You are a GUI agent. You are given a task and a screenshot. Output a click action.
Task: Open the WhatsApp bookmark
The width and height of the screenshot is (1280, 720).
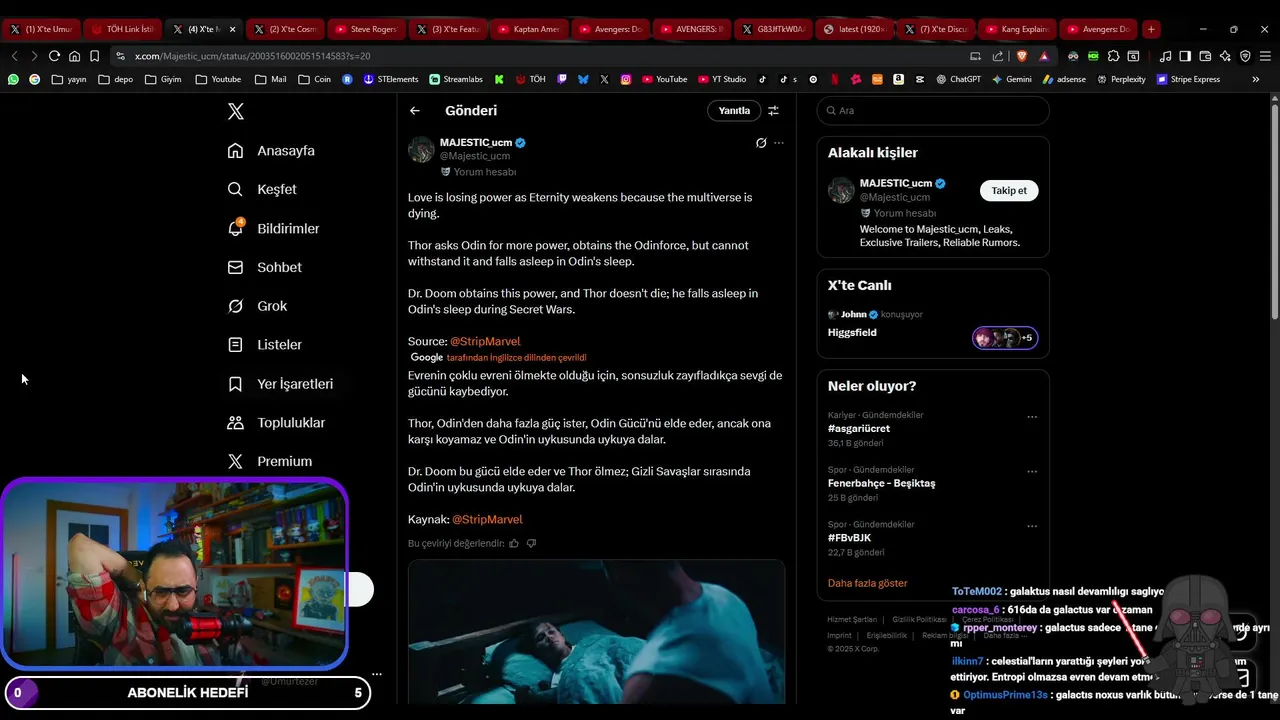[x=13, y=79]
